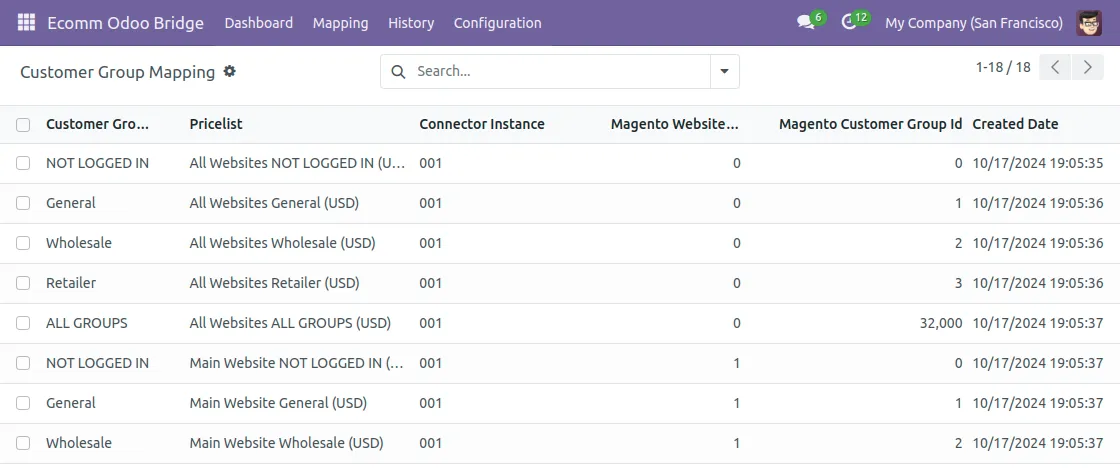This screenshot has height=471, width=1120.
Task: Click the magnifier search icon
Action: coord(400,71)
